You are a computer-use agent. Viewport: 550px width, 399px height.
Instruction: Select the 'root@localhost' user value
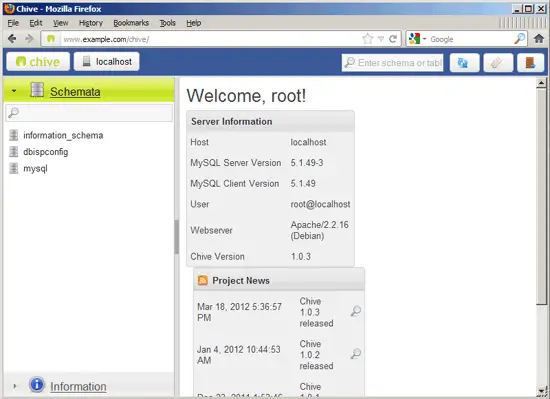coord(320,204)
